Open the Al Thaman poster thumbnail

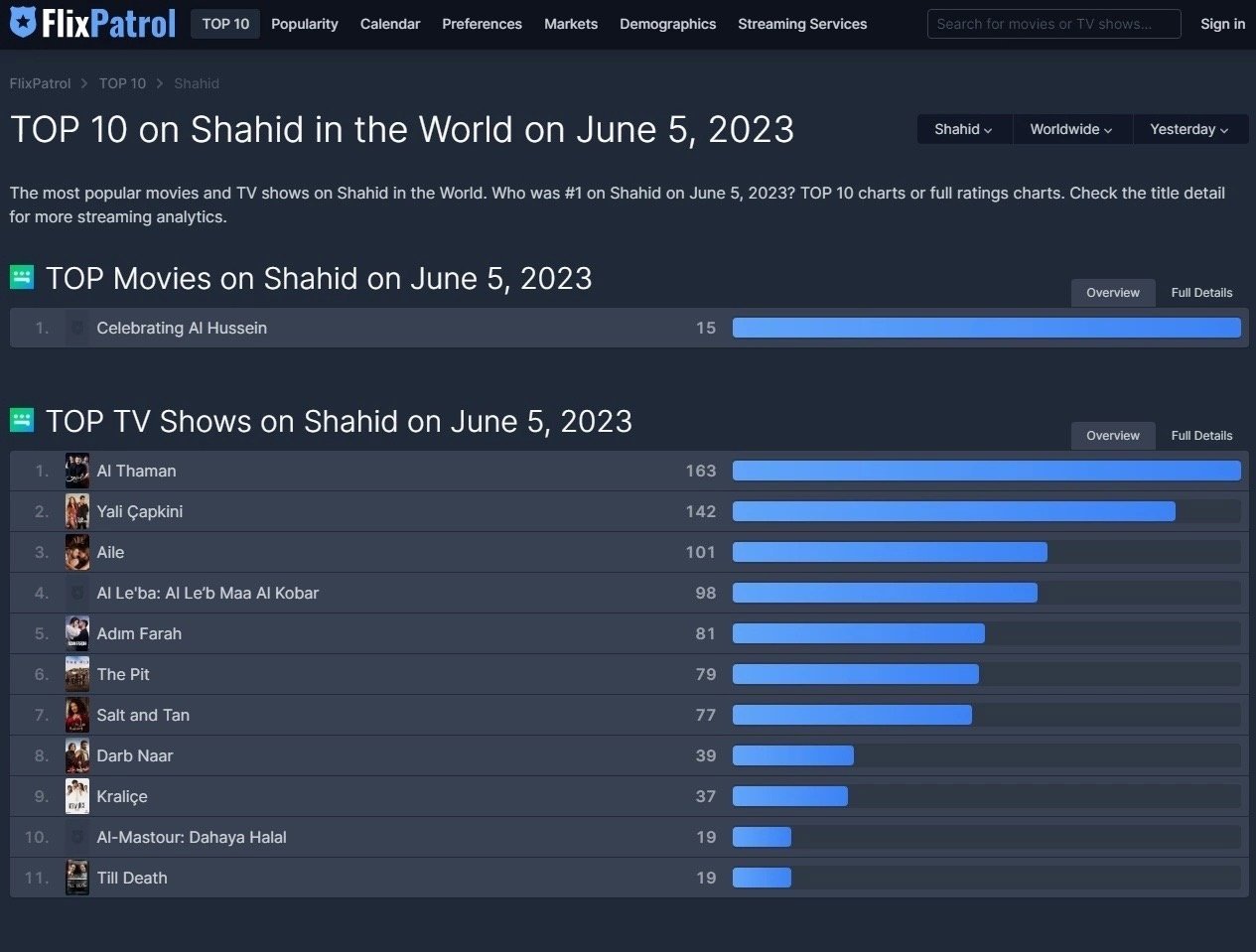[x=77, y=471]
